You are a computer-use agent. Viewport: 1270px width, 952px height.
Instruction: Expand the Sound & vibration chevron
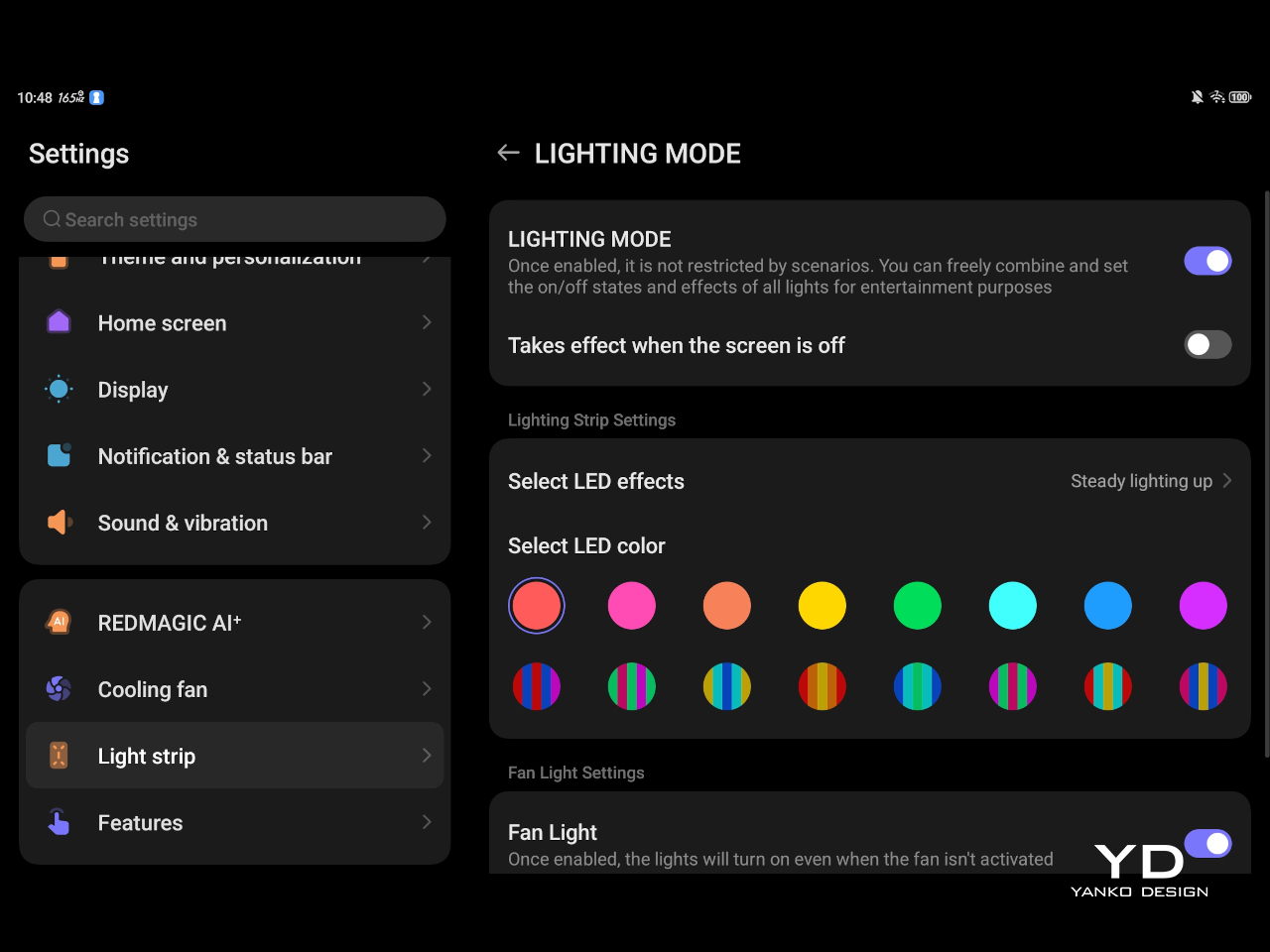(x=427, y=523)
